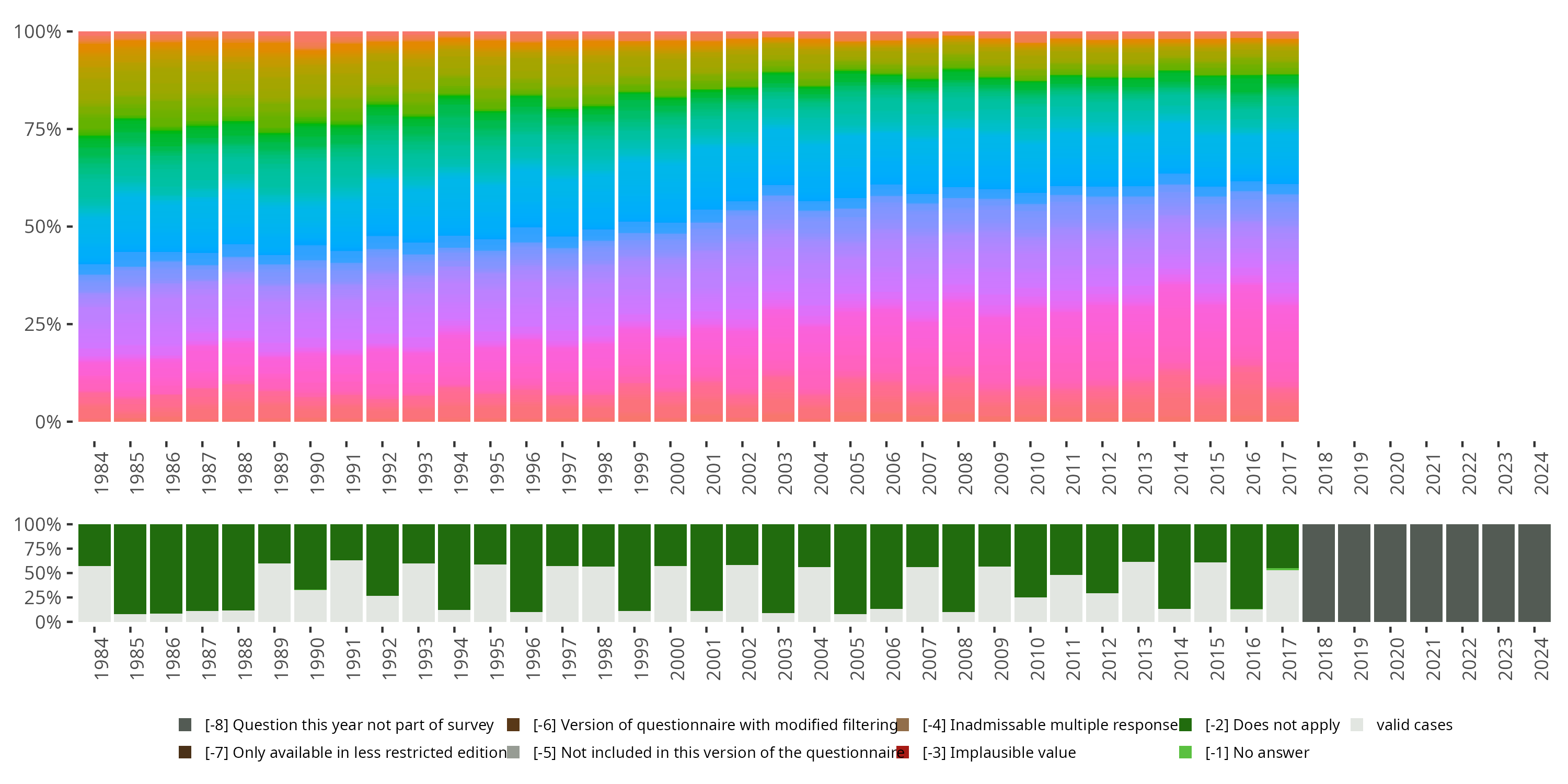Click the 2024 x-axis label under the upper chart

[x=1541, y=473]
